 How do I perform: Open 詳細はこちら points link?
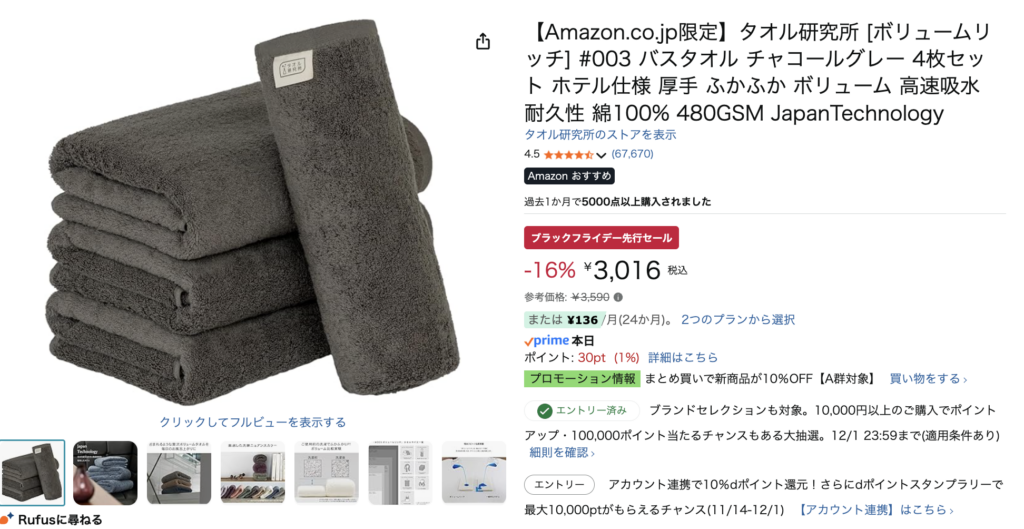(x=682, y=358)
